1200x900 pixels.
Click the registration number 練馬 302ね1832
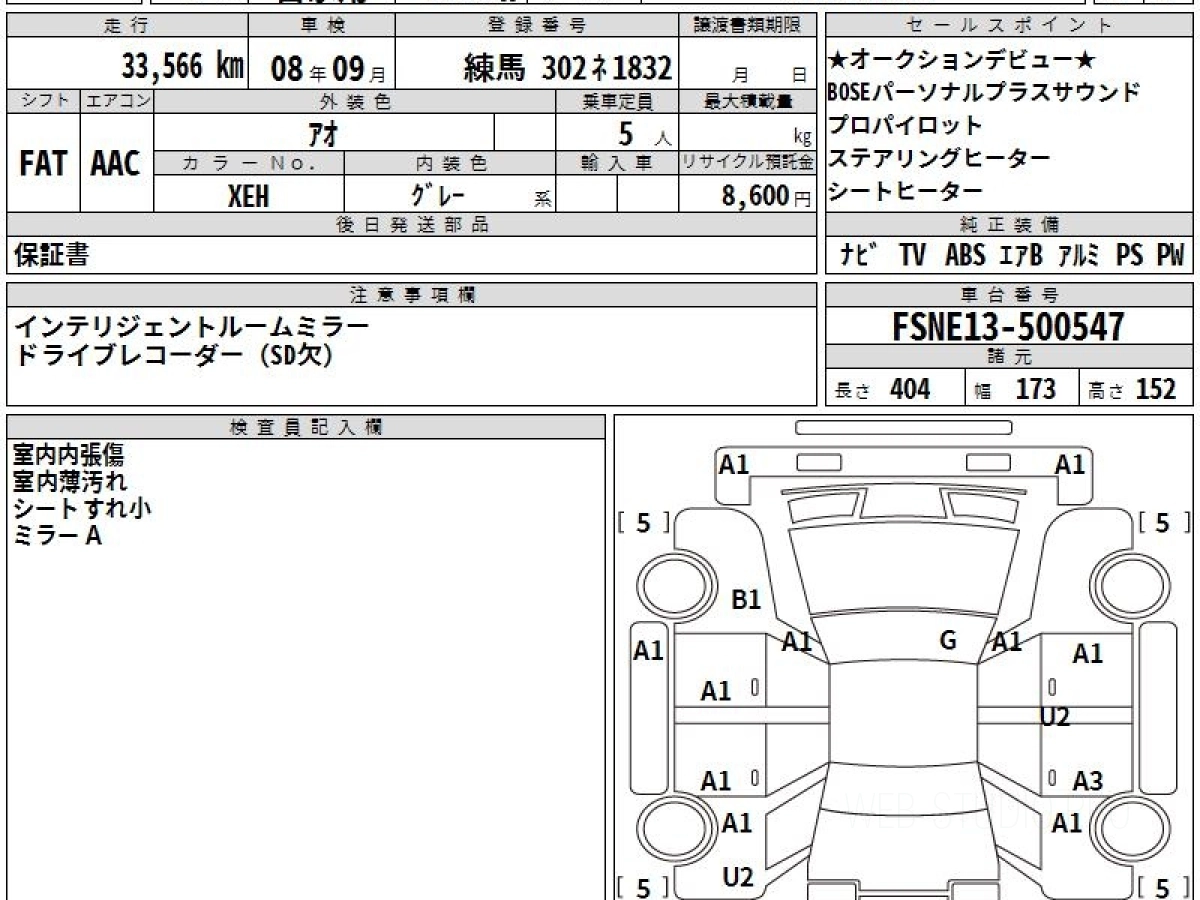pyautogui.click(x=567, y=68)
